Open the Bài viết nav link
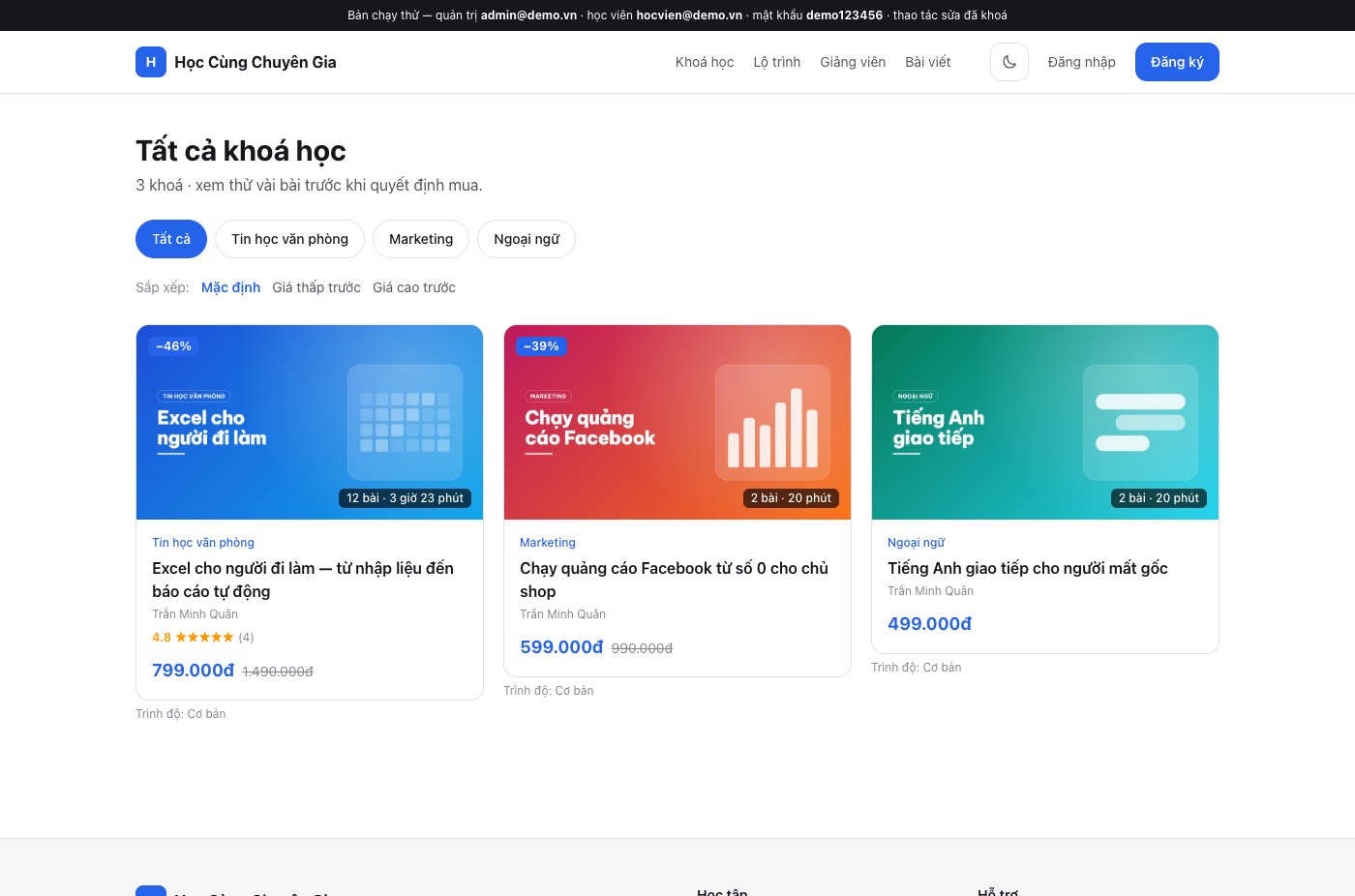The height and width of the screenshot is (896, 1355). coord(928,62)
